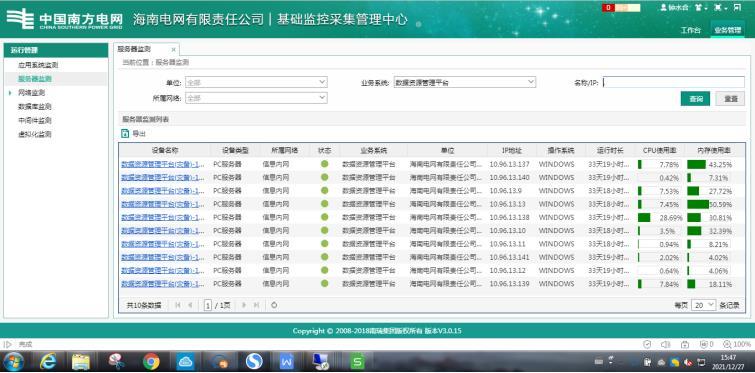Click the browser security shield icon in status bar
The image size is (755, 373).
click(x=647, y=345)
